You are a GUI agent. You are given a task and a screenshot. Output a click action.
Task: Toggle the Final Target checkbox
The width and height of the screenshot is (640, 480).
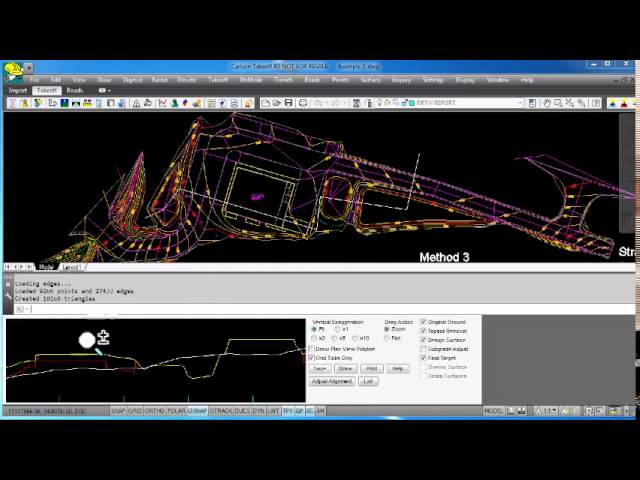(x=423, y=358)
